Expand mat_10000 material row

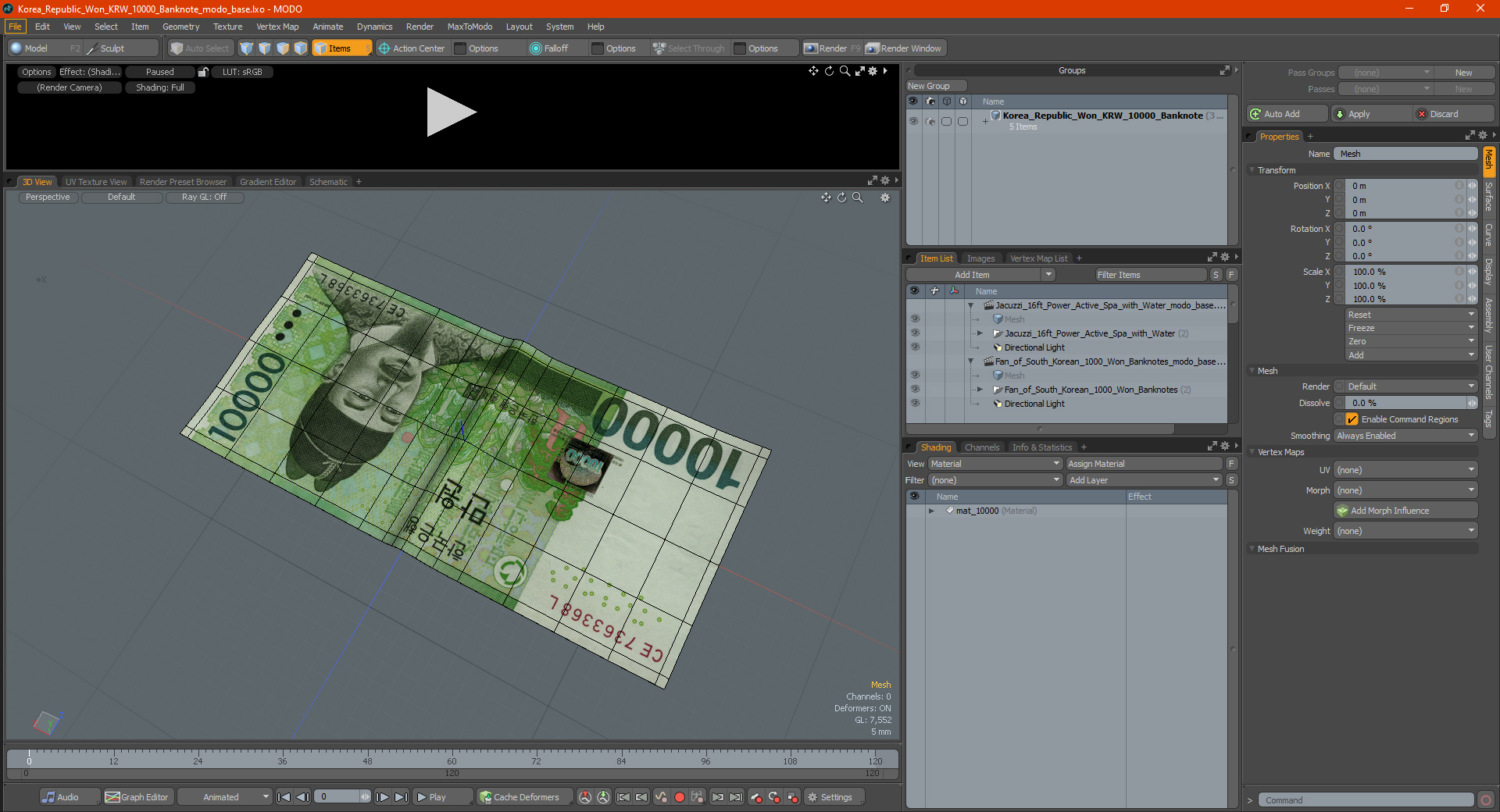click(931, 511)
